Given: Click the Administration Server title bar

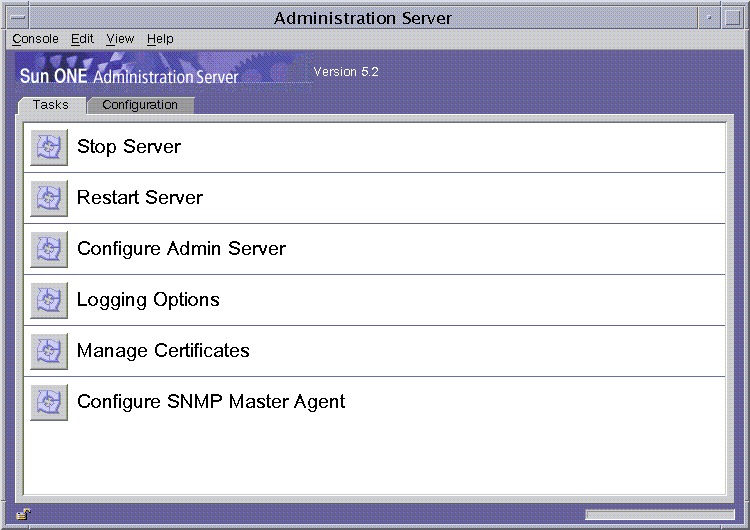Looking at the screenshot, I should point(363,18).
